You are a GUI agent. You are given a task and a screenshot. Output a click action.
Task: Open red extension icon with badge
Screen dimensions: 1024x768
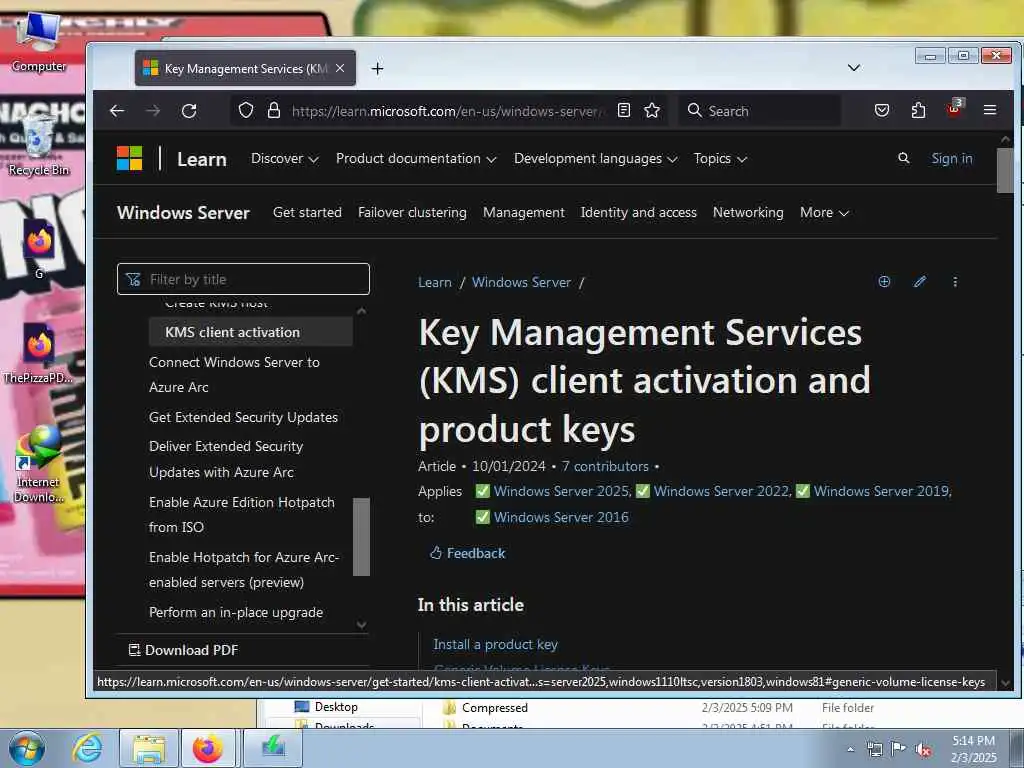pyautogui.click(x=955, y=108)
